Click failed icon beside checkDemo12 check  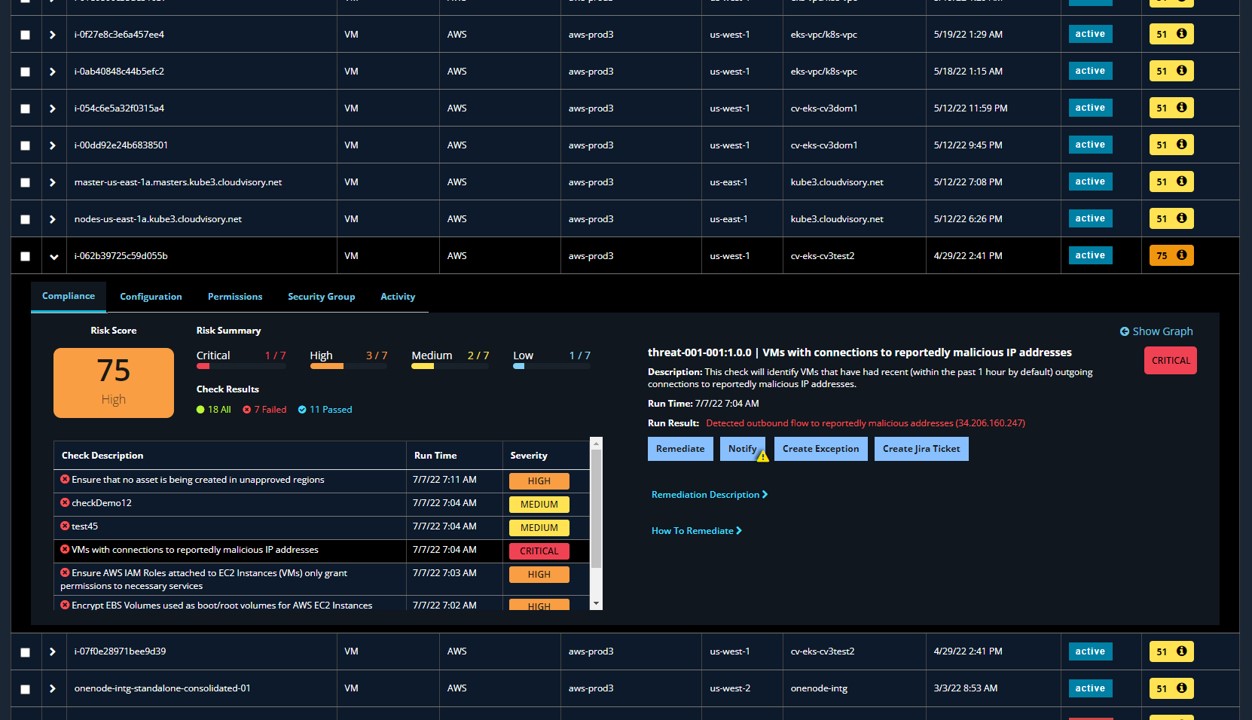pyautogui.click(x=65, y=503)
